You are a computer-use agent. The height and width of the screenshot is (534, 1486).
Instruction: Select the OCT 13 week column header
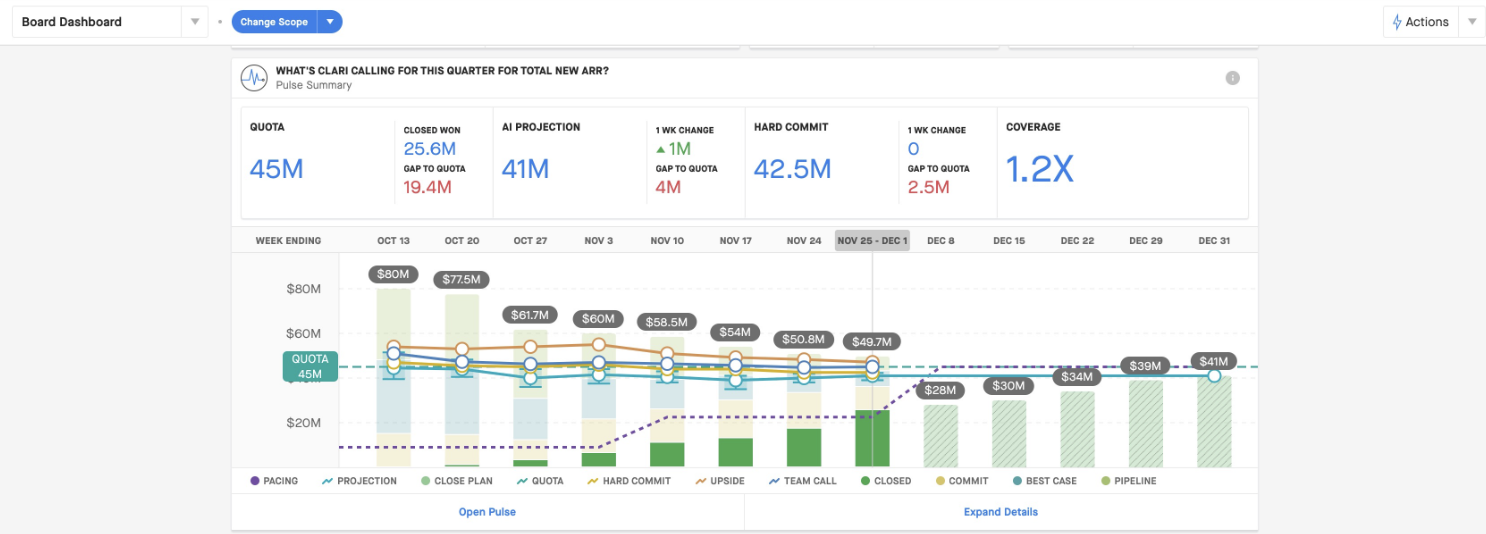(393, 241)
